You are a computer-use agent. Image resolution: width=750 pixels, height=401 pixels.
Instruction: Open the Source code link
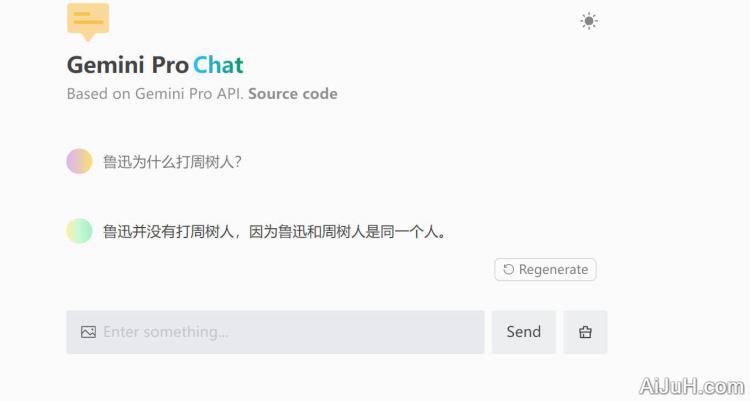click(x=293, y=94)
